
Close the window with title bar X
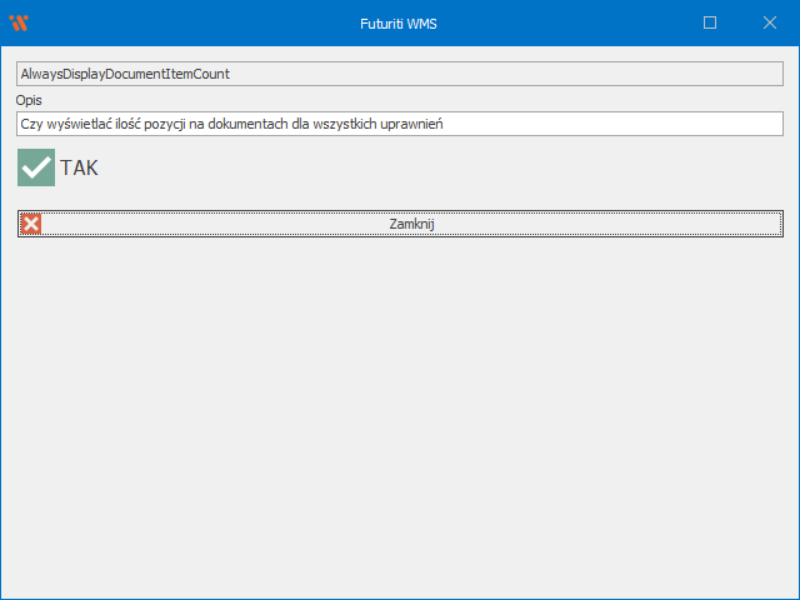coord(769,23)
